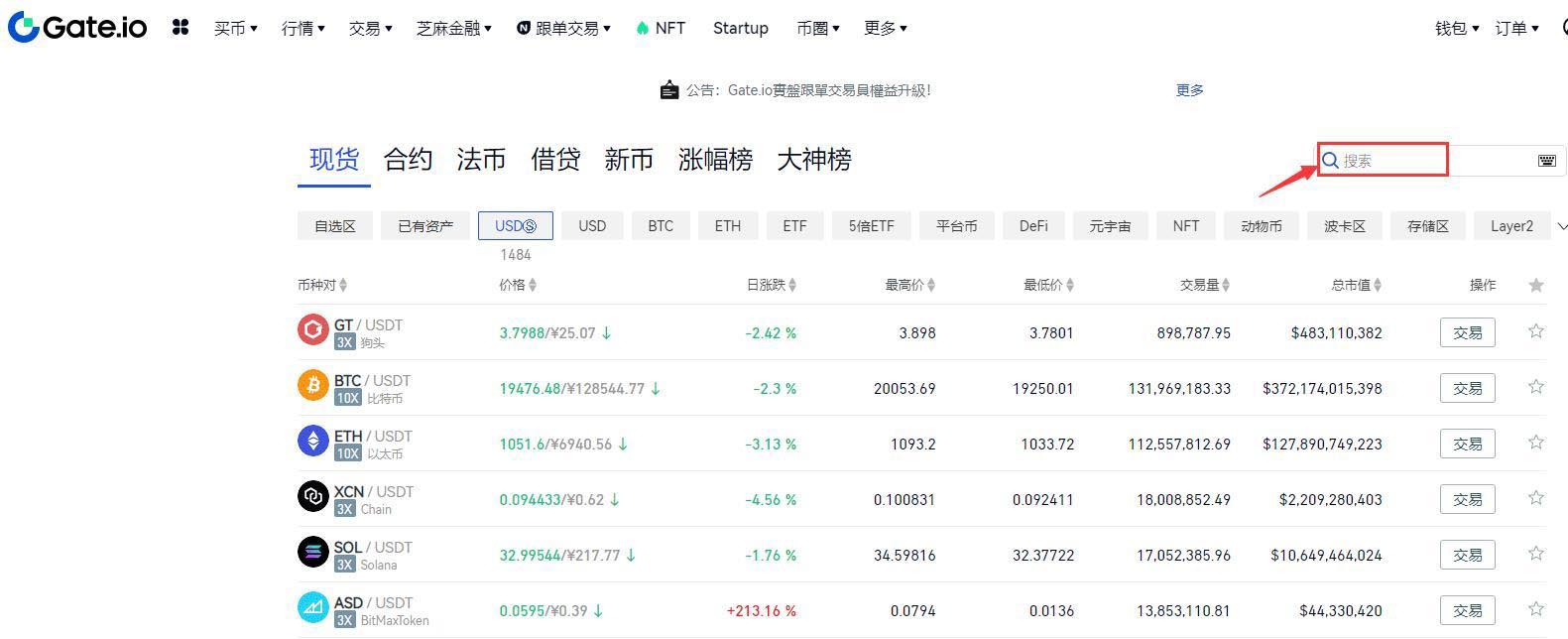Click the ETH ethereum coin icon
This screenshot has height=639, width=1568.
(313, 441)
